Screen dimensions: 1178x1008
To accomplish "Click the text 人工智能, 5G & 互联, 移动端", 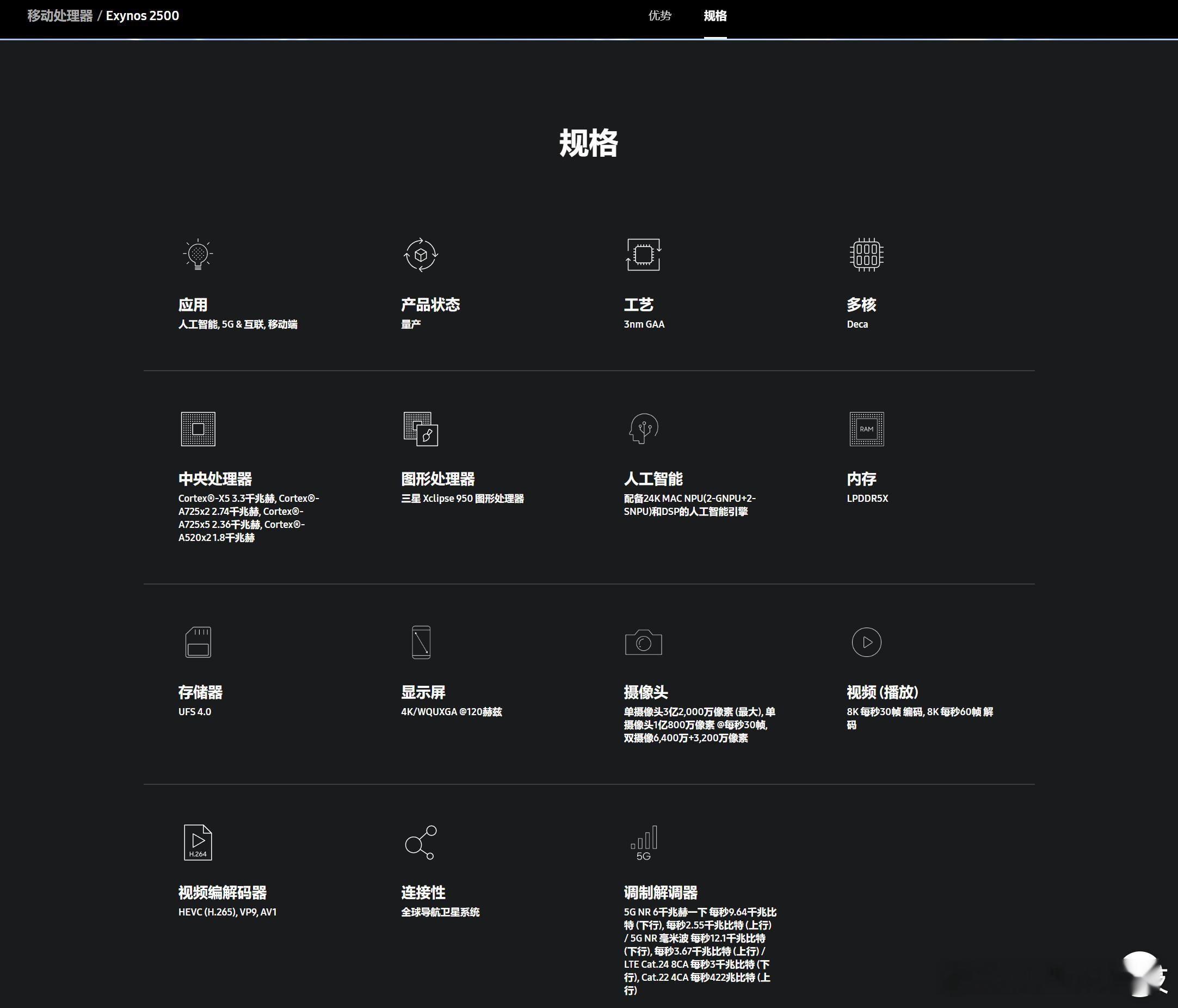I will click(x=238, y=324).
